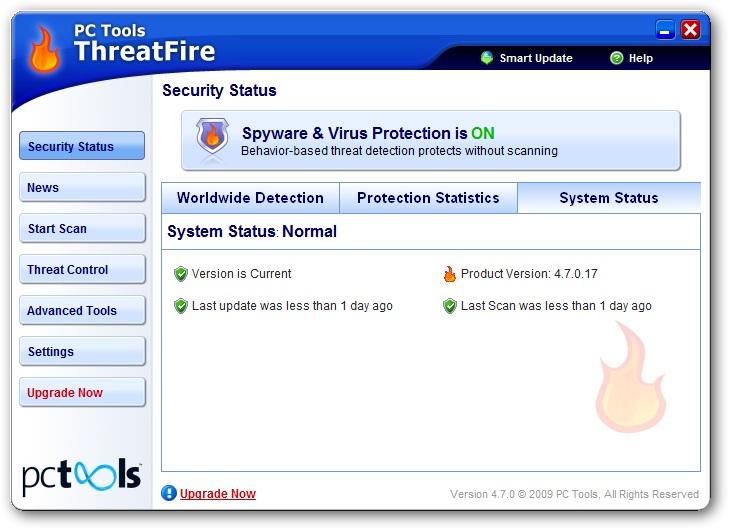Open the News section in sidebar
730x530 pixels.
82,187
